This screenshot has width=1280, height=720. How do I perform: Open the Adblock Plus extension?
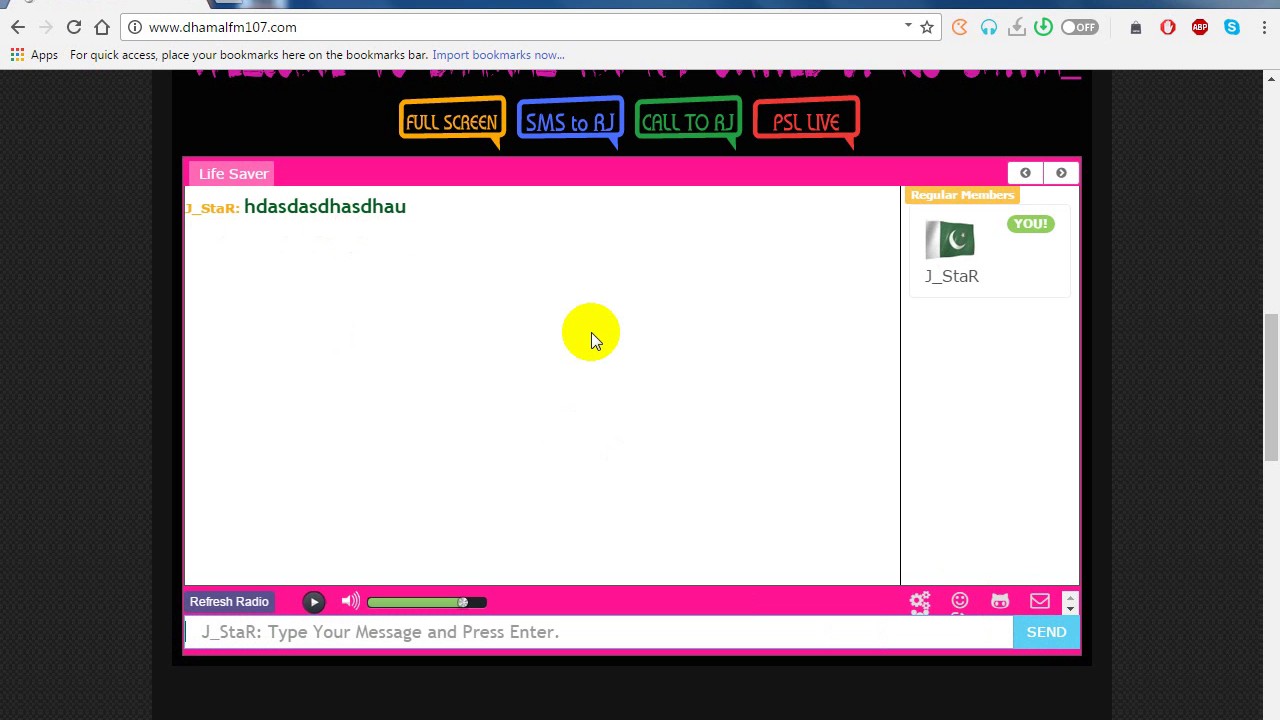click(x=1200, y=27)
